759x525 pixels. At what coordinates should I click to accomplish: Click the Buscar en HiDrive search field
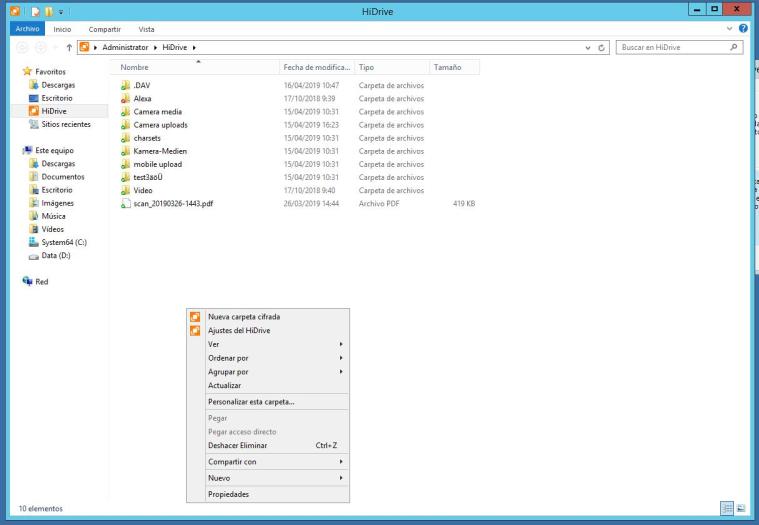(679, 47)
